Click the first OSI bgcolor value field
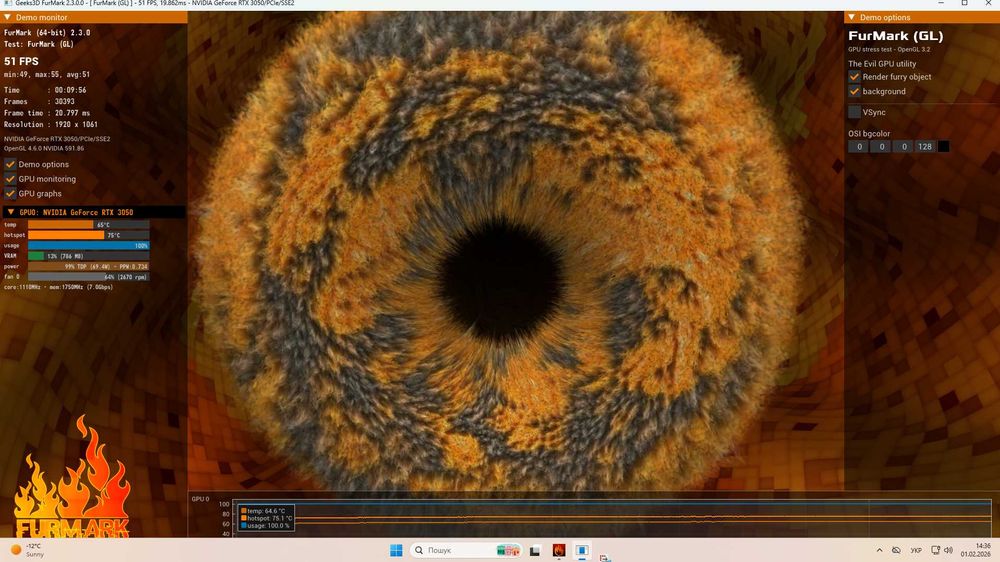Viewport: 1000px width, 562px height. [859, 147]
